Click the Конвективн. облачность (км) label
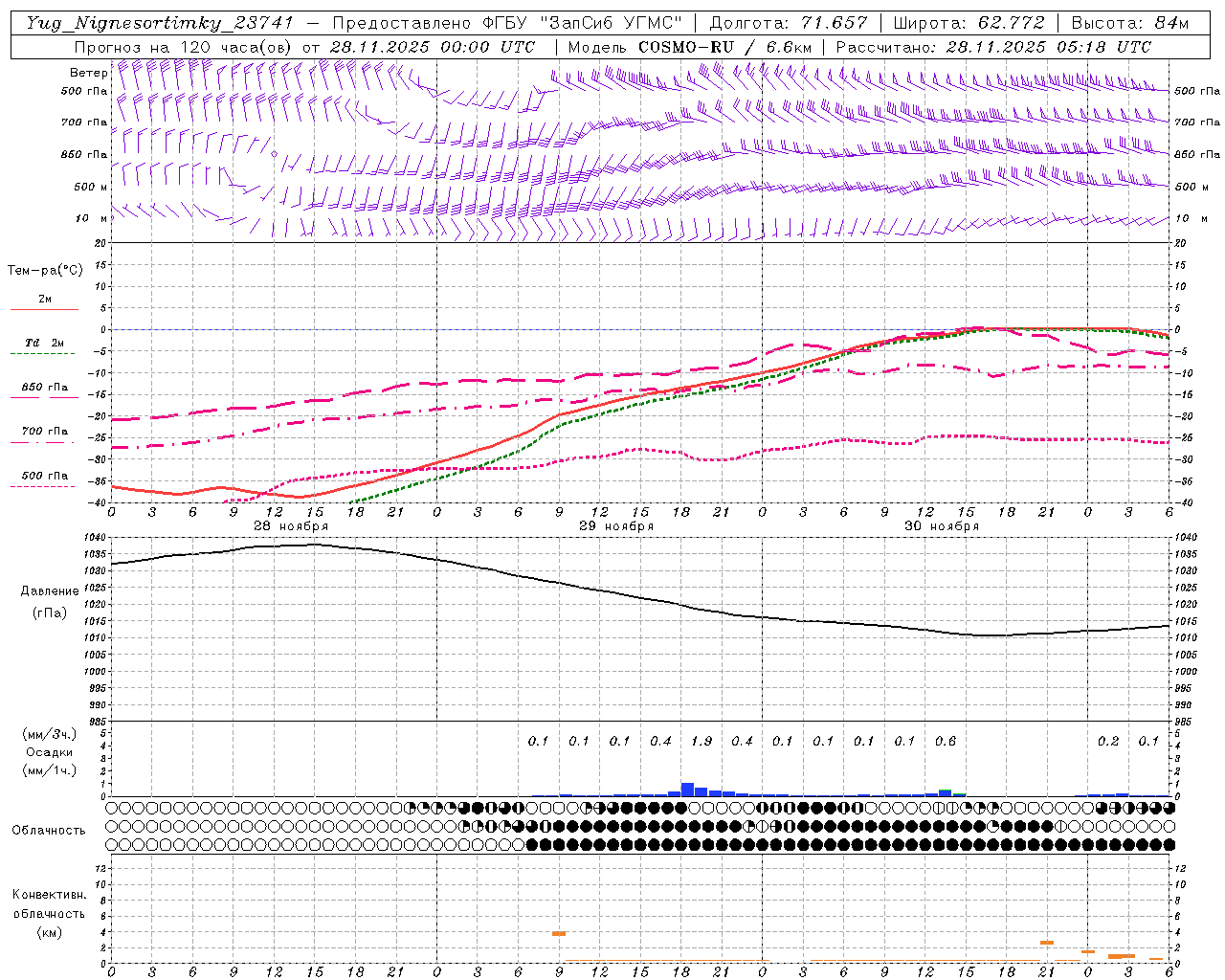 tap(49, 913)
